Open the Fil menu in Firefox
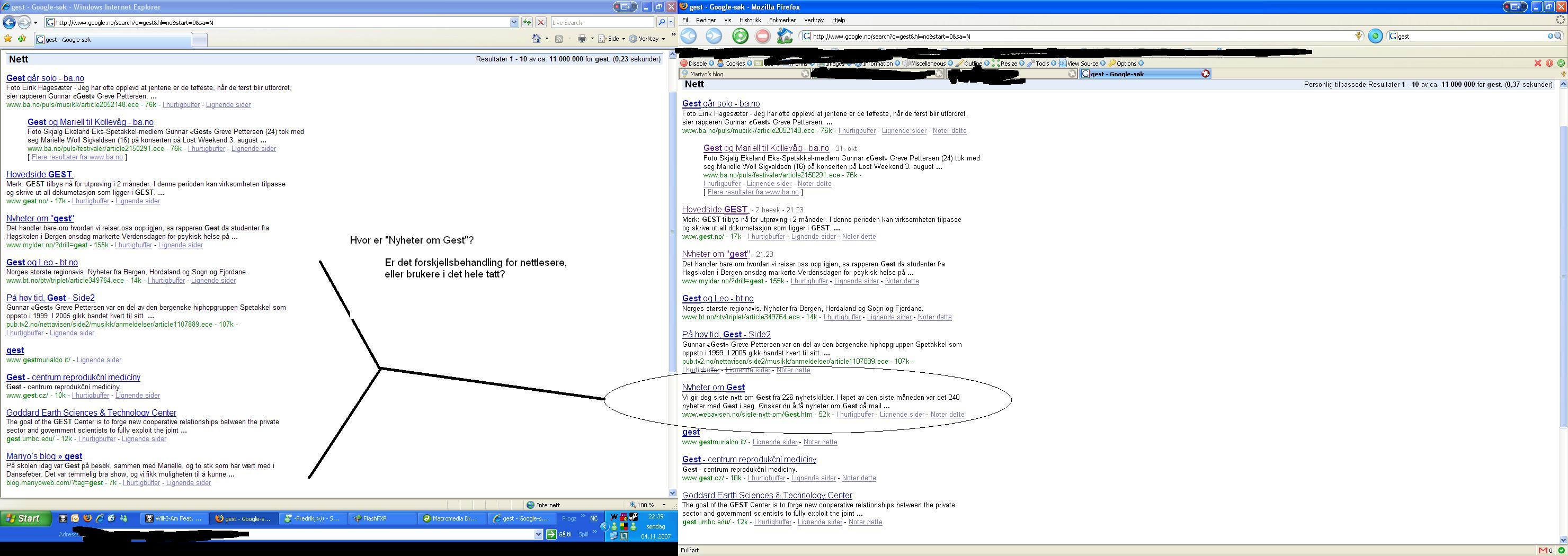The width and height of the screenshot is (1568, 556). pyautogui.click(x=685, y=20)
